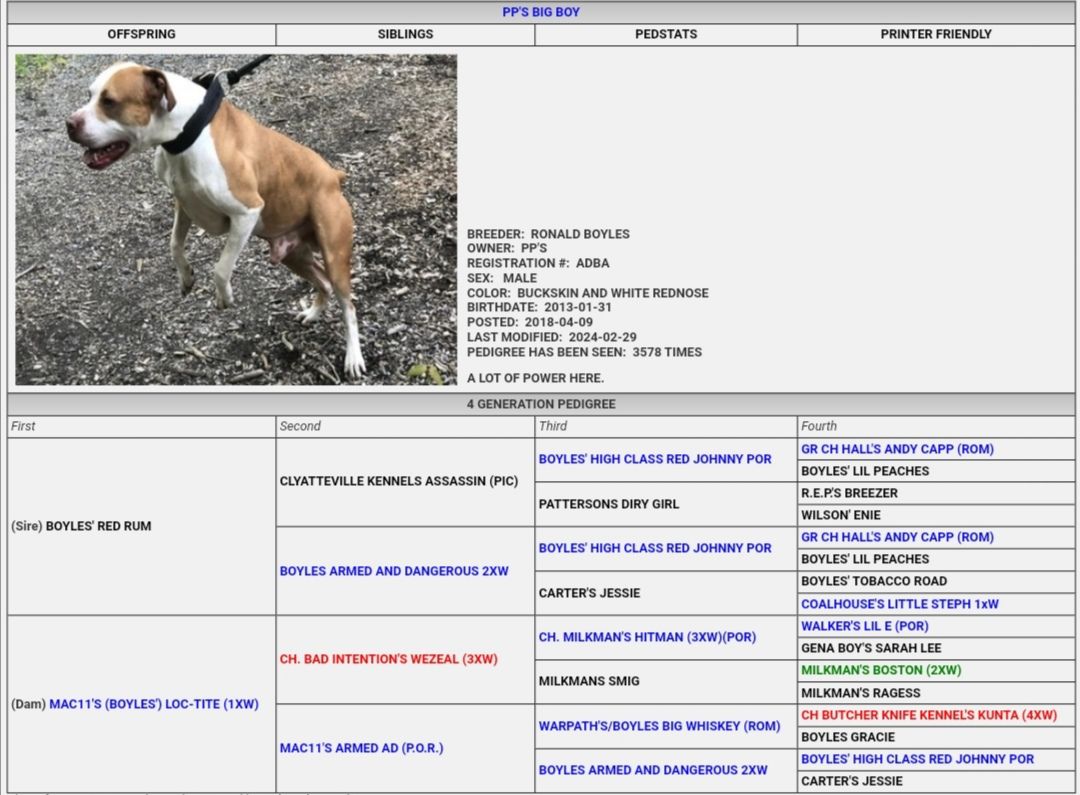Open the PEDSTATS tab
Viewport: 1080px width, 795px height.
666,34
